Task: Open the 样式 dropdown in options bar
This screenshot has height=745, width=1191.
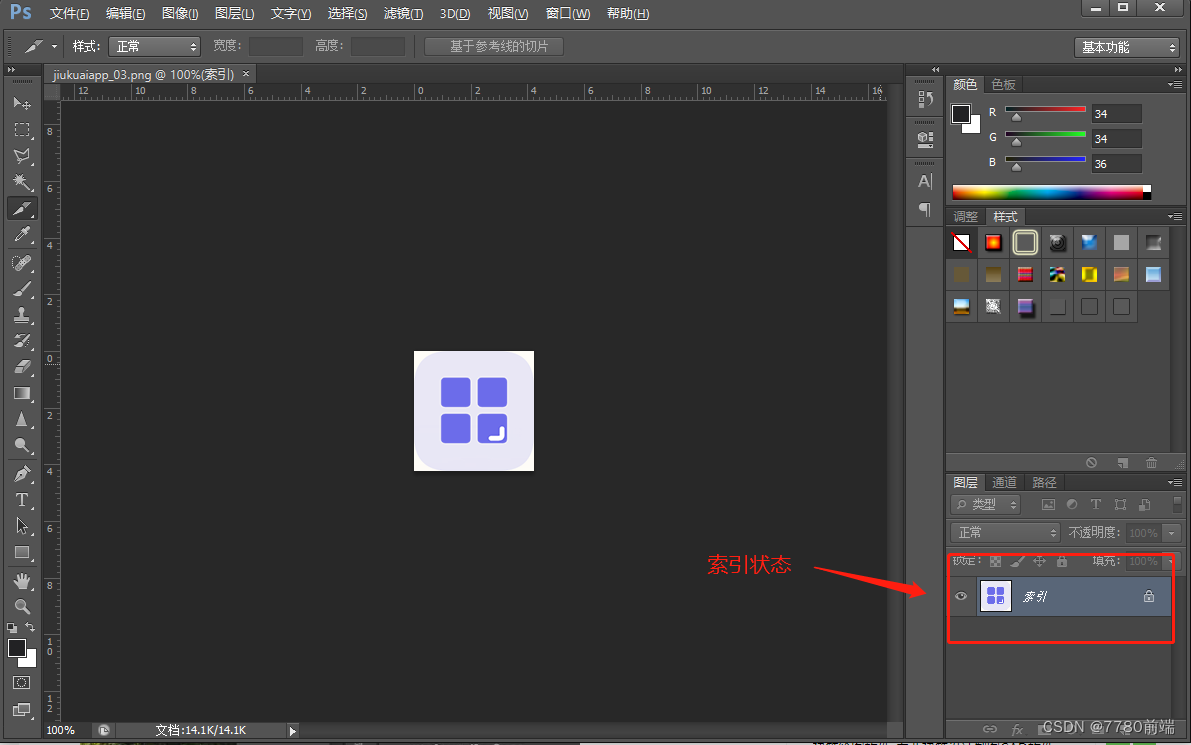Action: point(154,46)
